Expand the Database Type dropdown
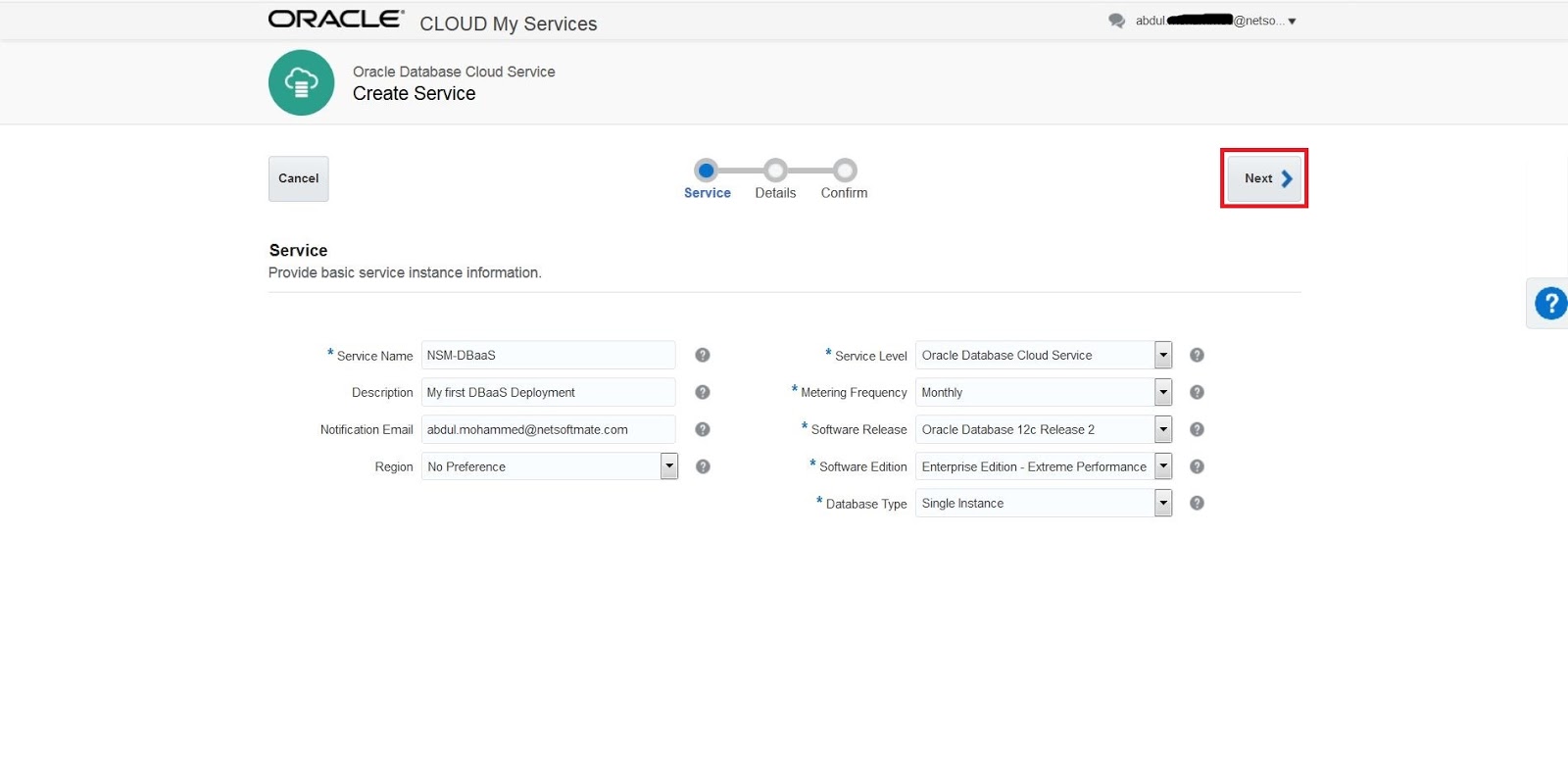 point(1163,503)
